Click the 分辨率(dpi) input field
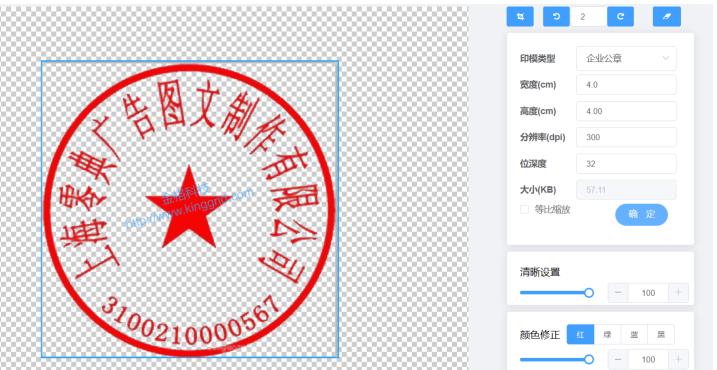The image size is (717, 370). click(x=626, y=137)
